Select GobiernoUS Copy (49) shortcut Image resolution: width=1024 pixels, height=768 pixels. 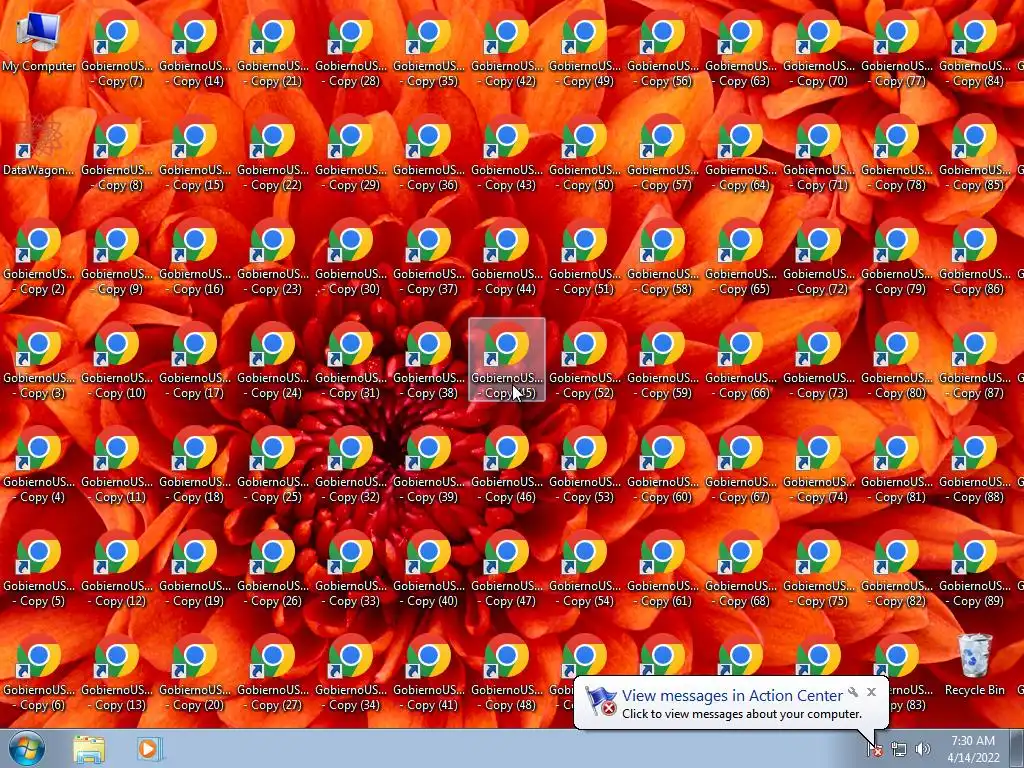point(585,49)
